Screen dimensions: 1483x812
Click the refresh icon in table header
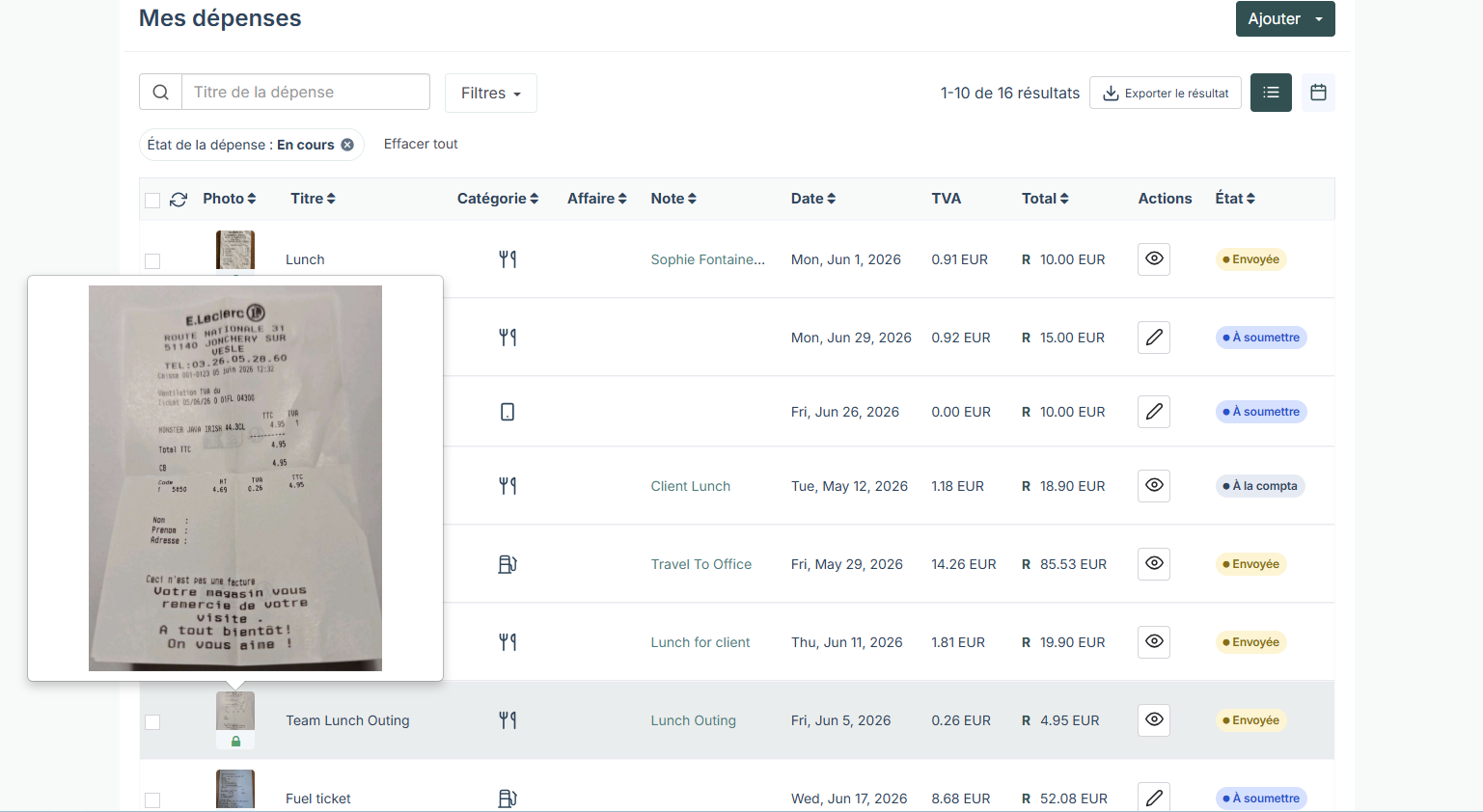pyautogui.click(x=179, y=200)
